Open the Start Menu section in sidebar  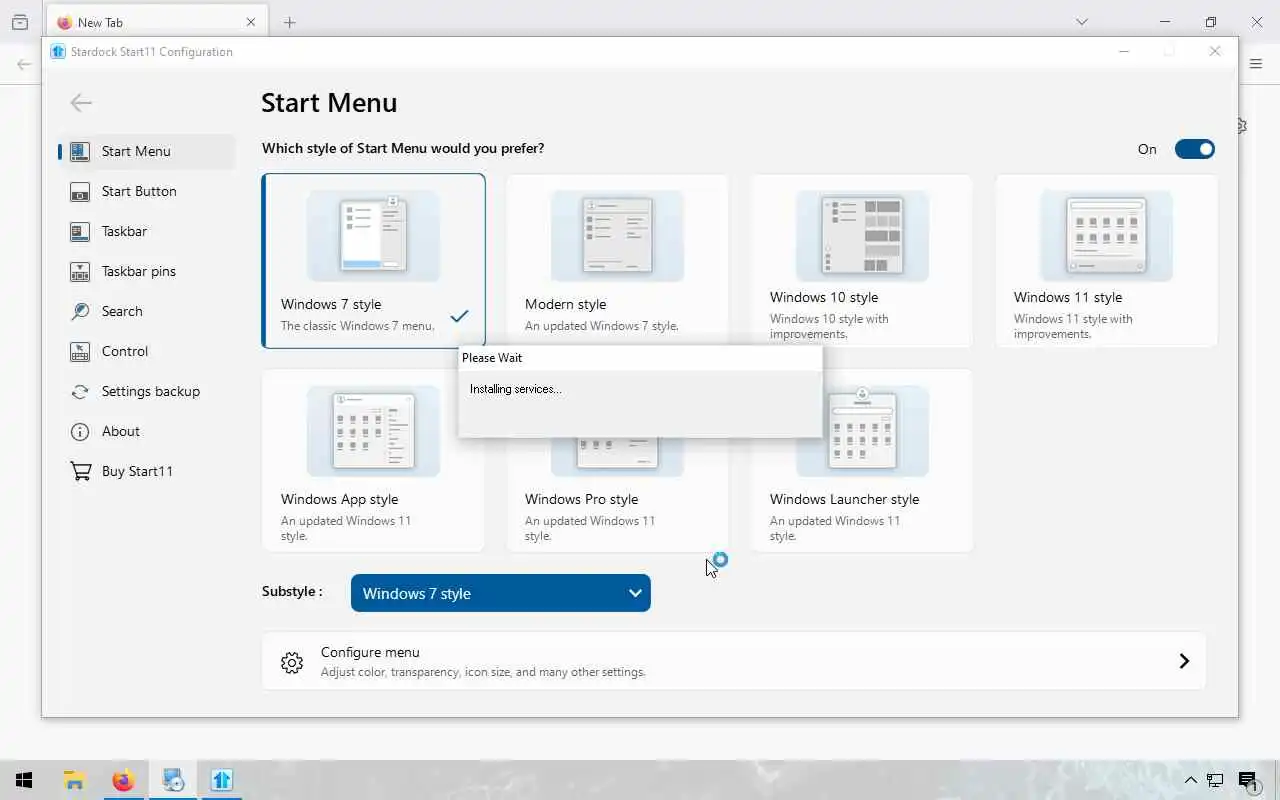(146, 151)
